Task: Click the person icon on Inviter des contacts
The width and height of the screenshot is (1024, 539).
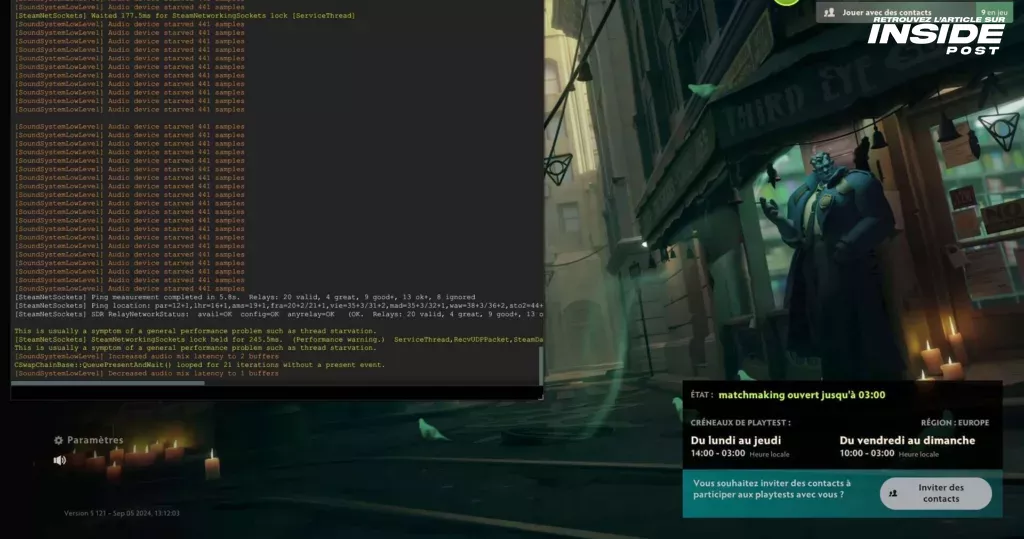Action: coord(893,493)
